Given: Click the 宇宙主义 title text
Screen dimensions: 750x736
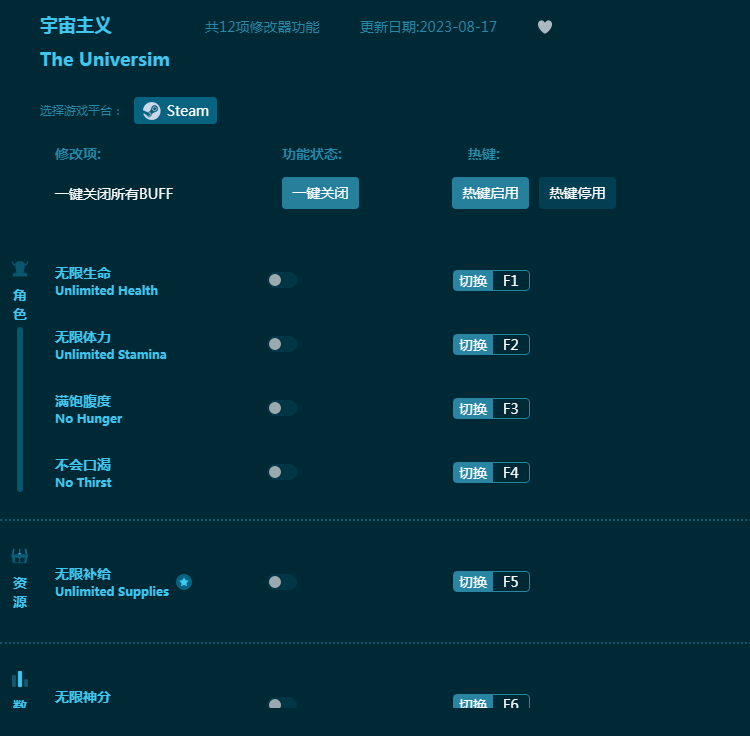Looking at the screenshot, I should [76, 25].
